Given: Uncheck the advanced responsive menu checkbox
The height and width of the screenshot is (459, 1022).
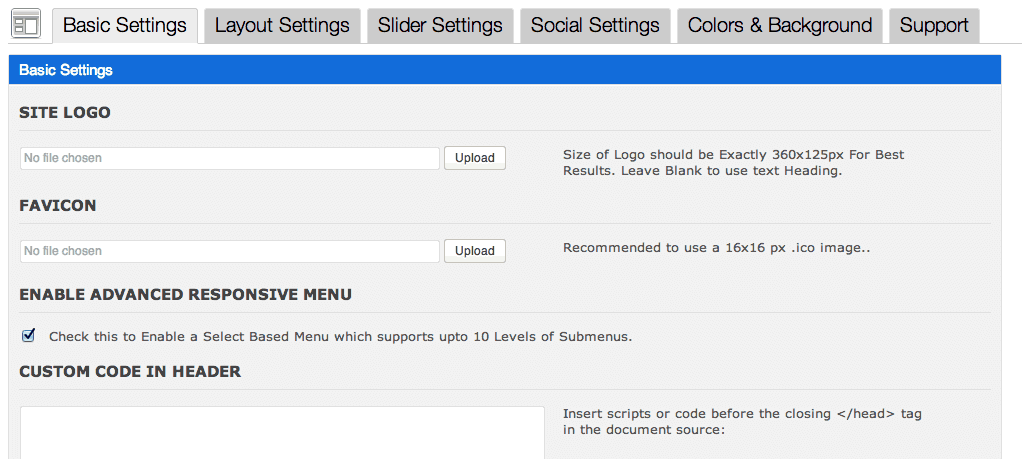Looking at the screenshot, I should point(28,336).
